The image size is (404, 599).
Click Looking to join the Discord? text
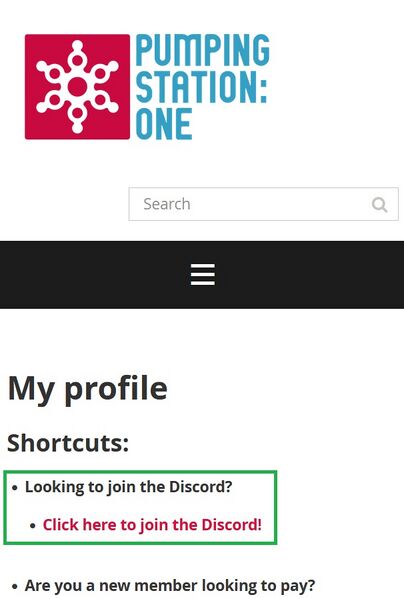pyautogui.click(x=129, y=487)
